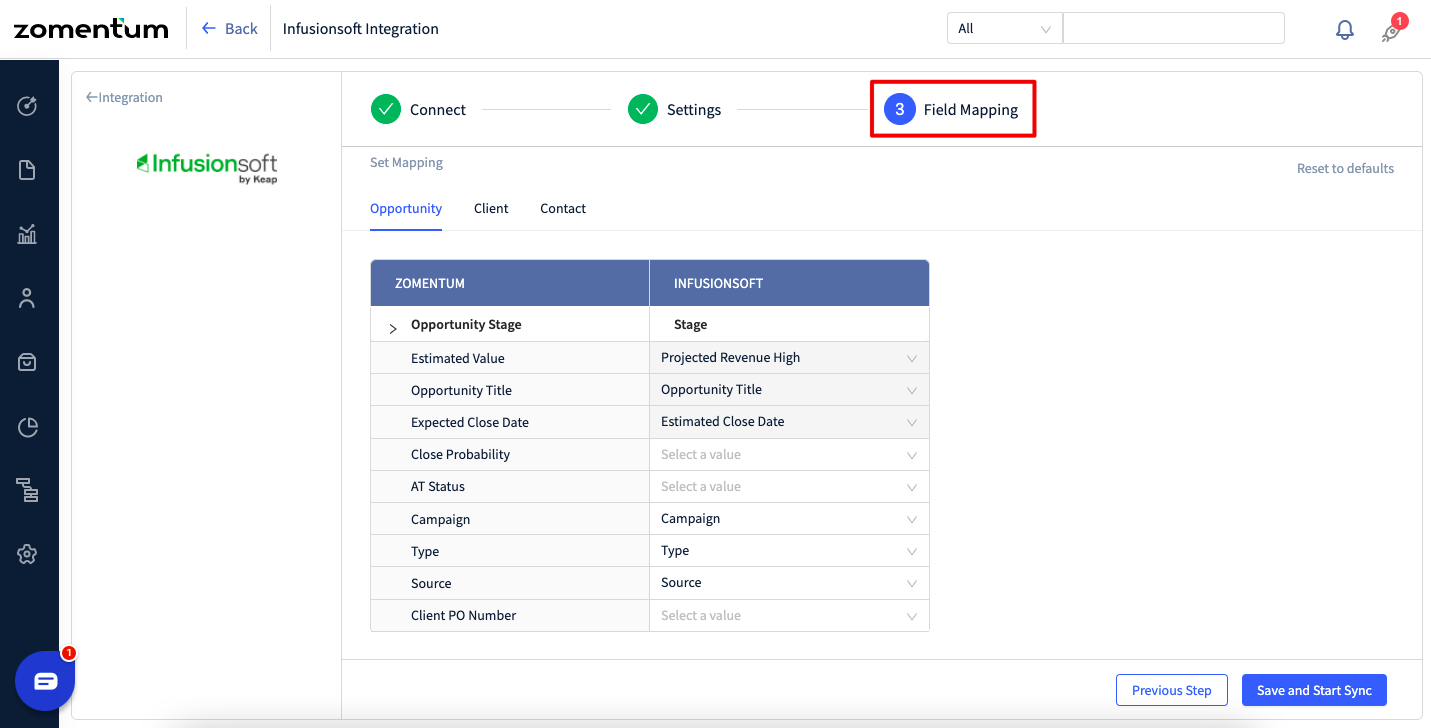Open the Infusionsoft Campaign dropdown
The width and height of the screenshot is (1431, 728).
789,519
